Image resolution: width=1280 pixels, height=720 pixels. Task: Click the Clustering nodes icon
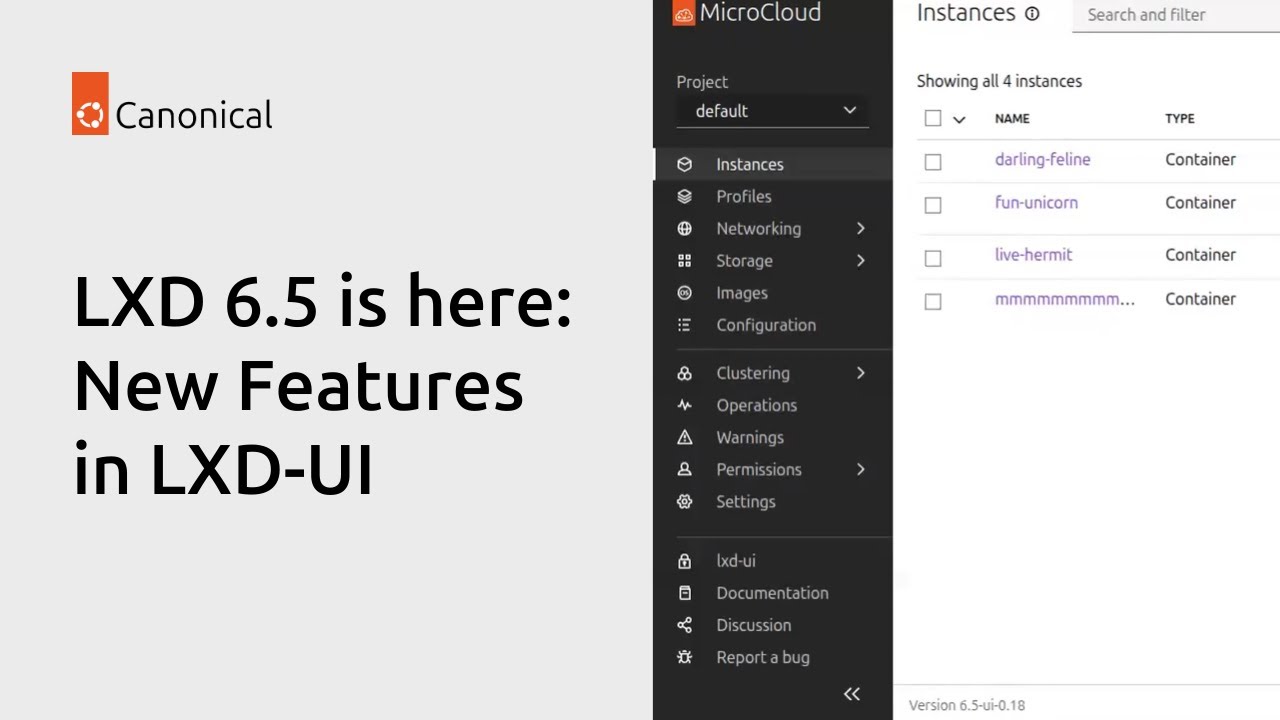click(x=684, y=373)
